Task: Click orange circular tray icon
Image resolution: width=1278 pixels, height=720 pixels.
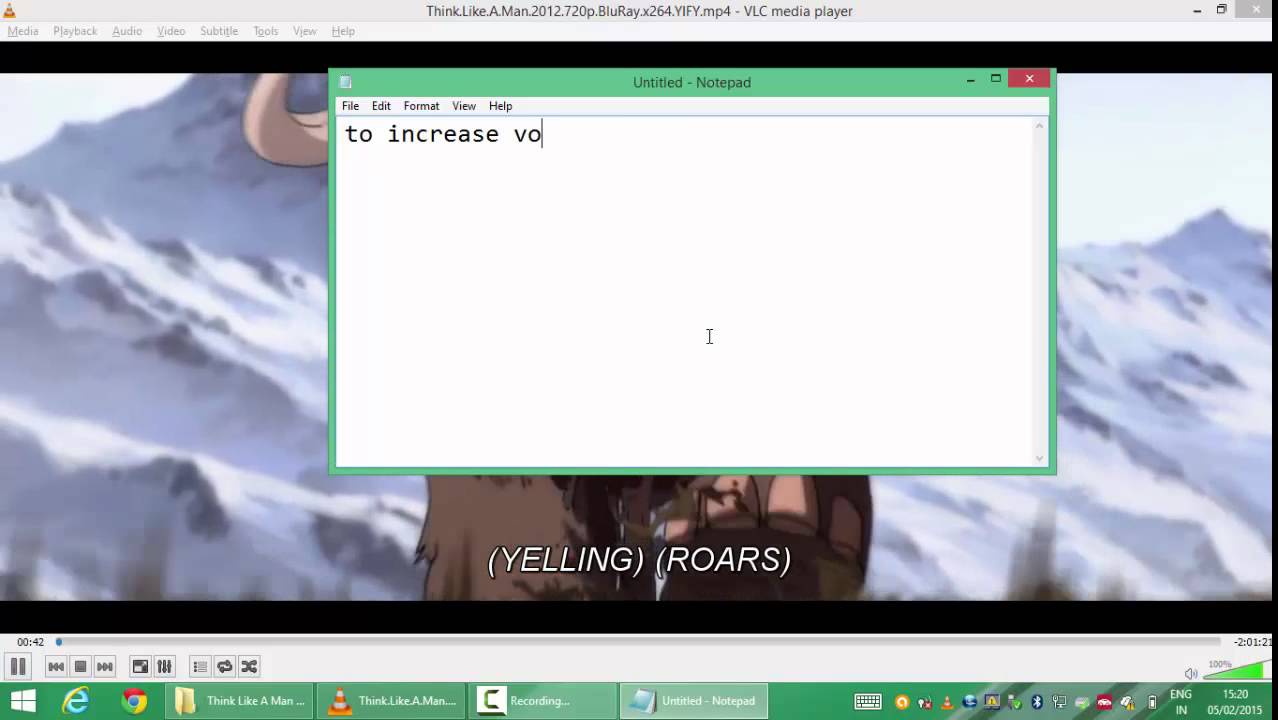Action: coord(902,702)
